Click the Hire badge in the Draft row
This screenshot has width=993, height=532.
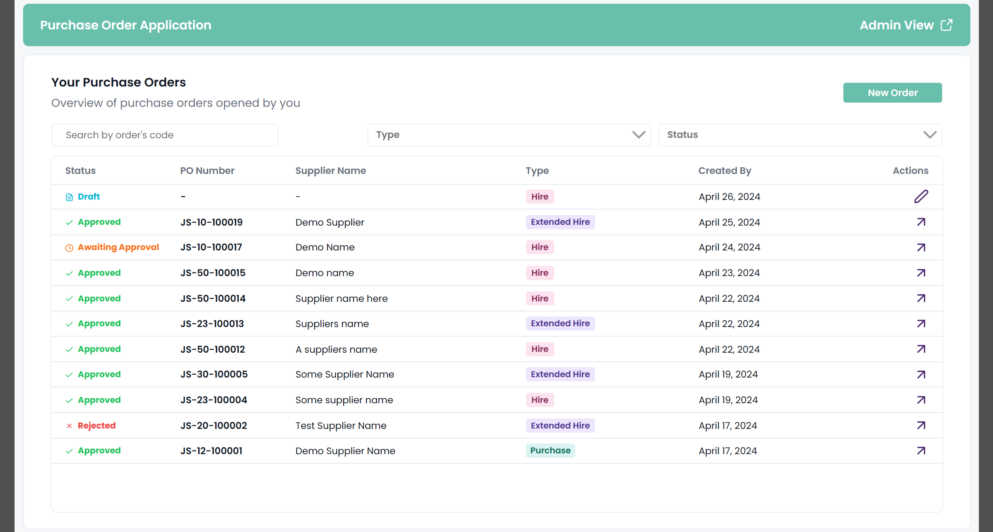click(x=540, y=197)
